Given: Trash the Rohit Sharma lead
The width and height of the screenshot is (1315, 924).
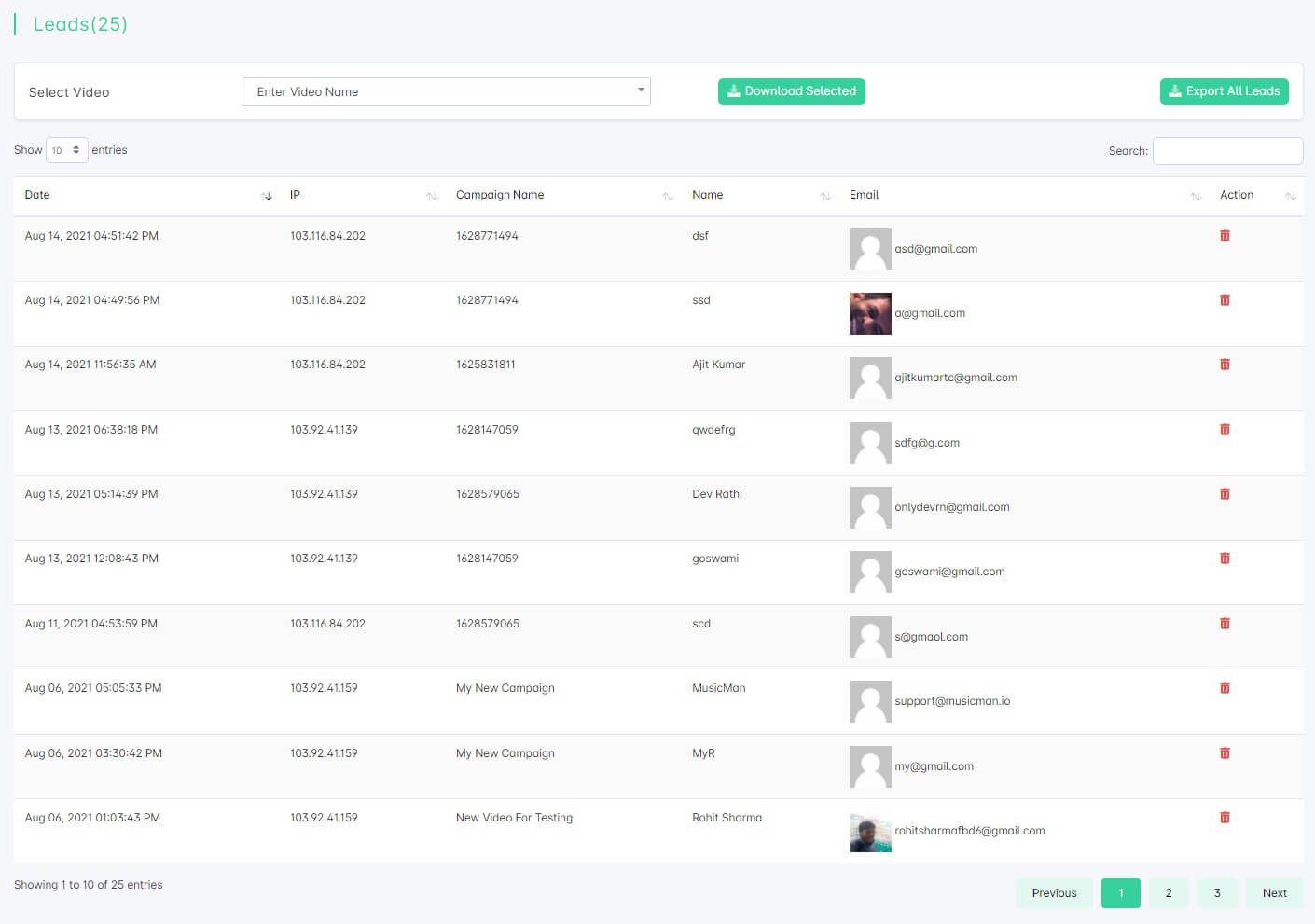Looking at the screenshot, I should 1225,818.
